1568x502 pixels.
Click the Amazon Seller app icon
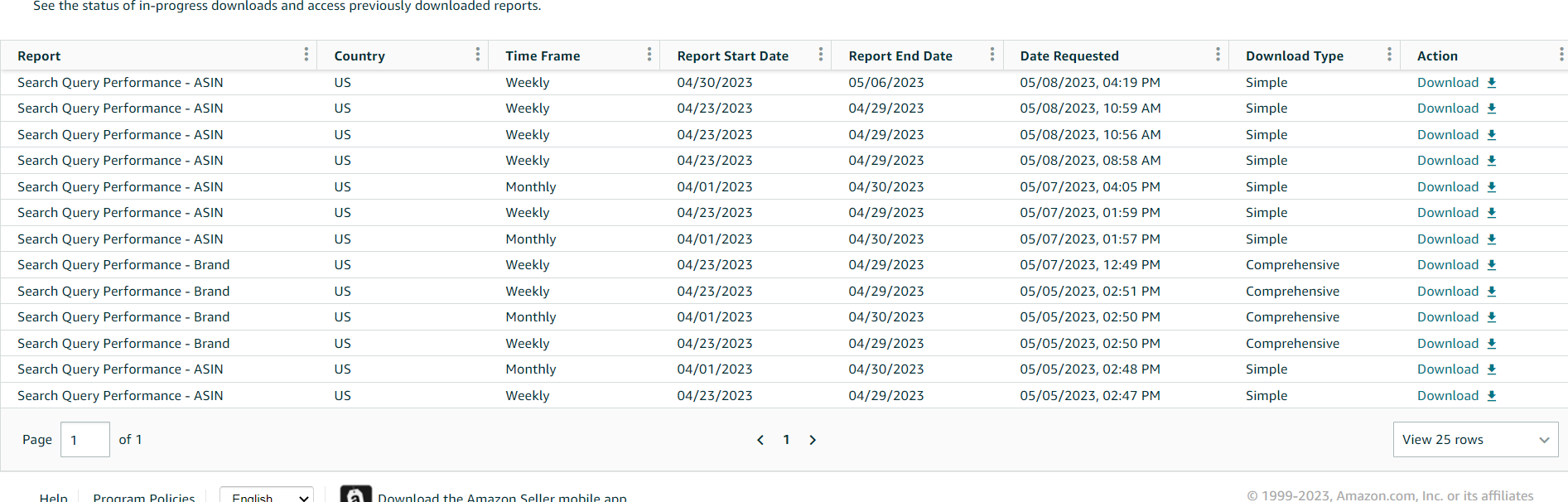(x=355, y=494)
